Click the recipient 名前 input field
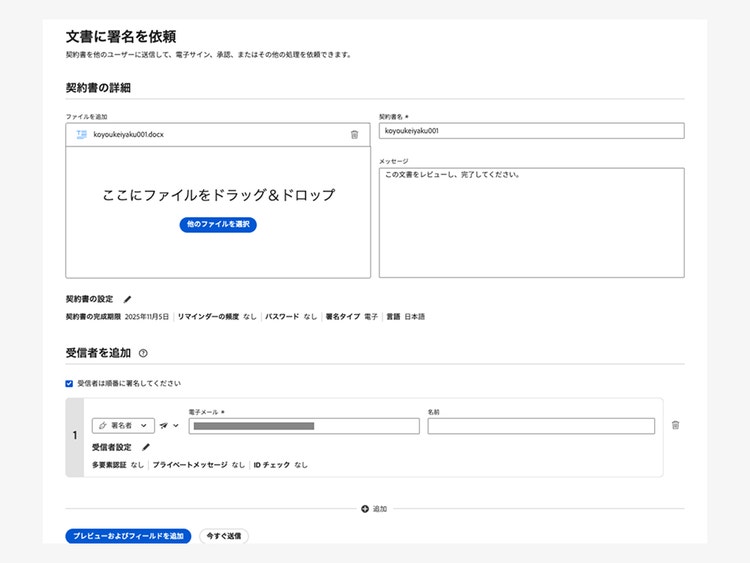Screen dimensions: 750x563 (541, 426)
